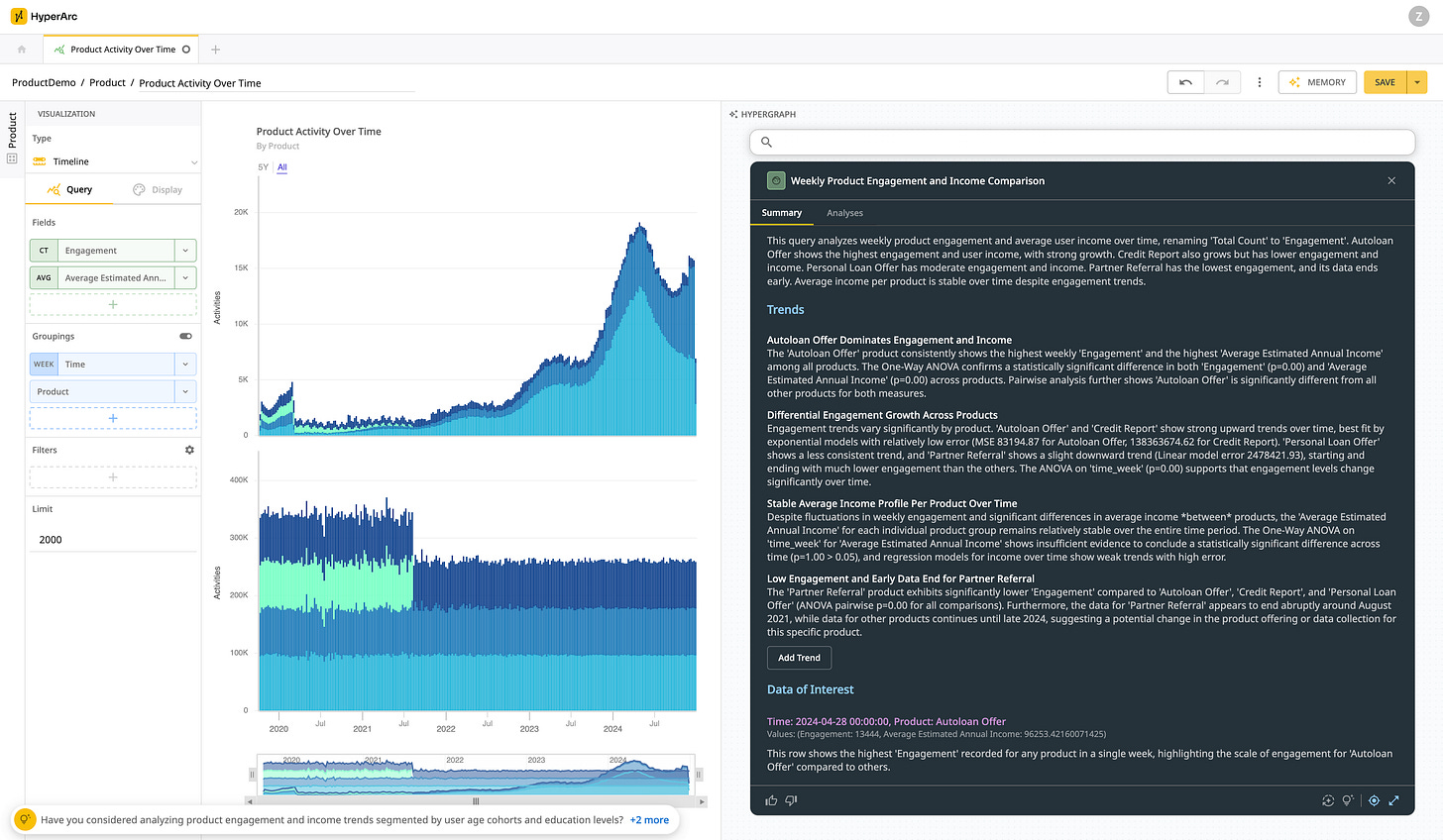Click the timeline horizontal scrollbar thumb
This screenshot has height=840, width=1443.
point(476,801)
